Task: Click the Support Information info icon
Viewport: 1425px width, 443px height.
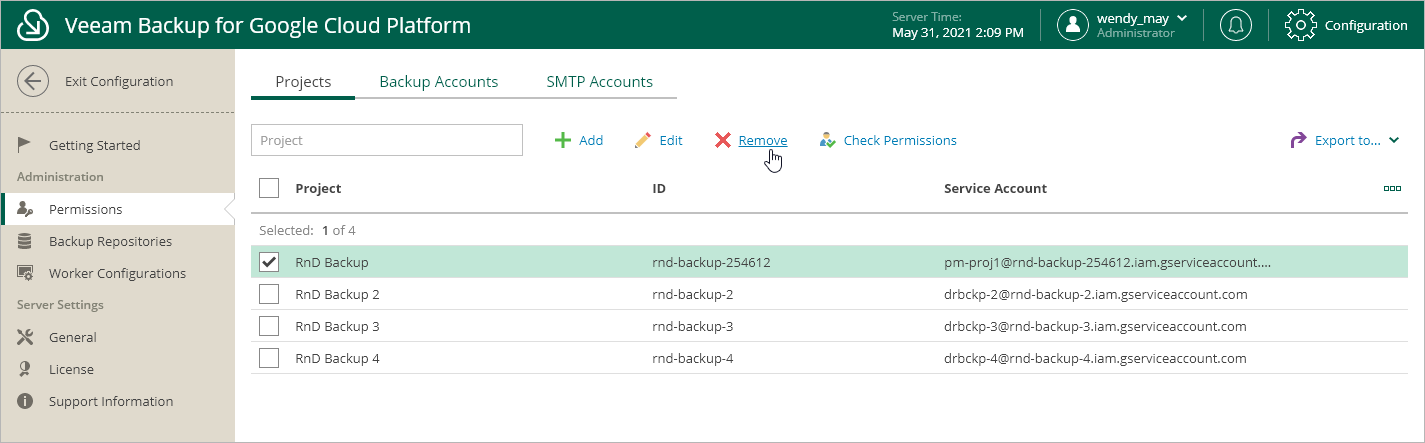Action: [x=26, y=401]
